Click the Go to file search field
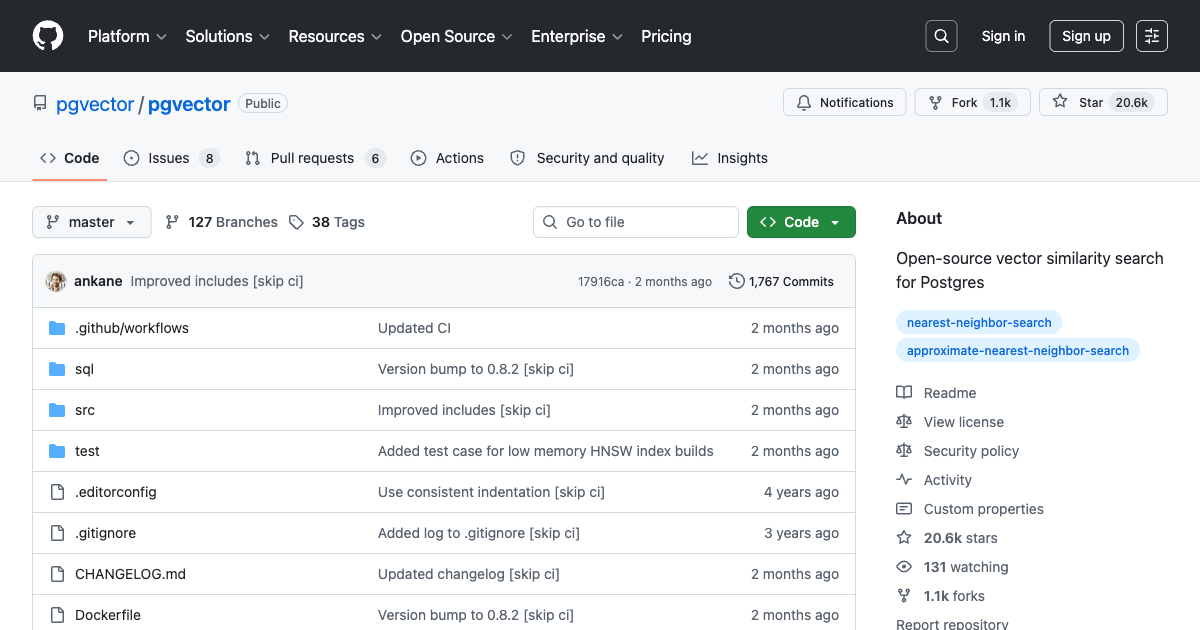Viewport: 1200px width, 630px height. 636,222
